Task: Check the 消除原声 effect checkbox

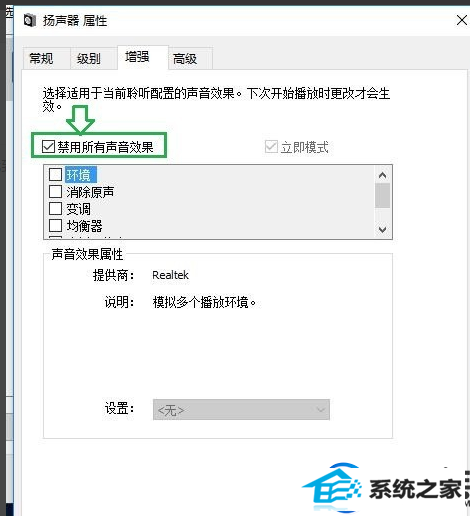Action: [x=55, y=192]
